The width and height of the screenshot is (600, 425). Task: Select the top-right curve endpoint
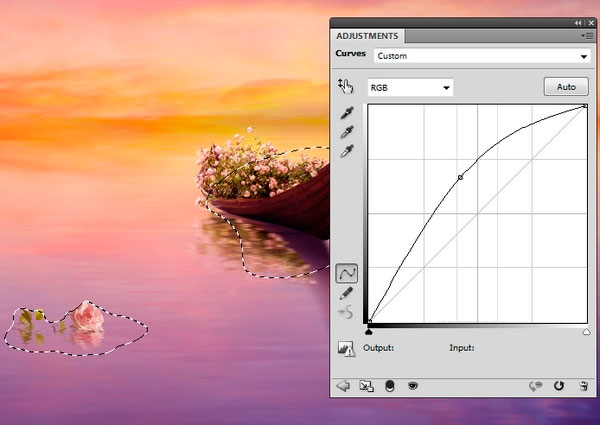(x=585, y=106)
